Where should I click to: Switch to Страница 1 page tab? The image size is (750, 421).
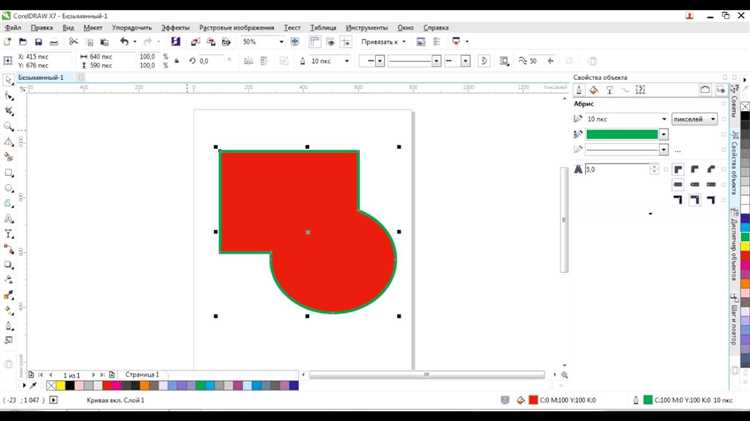pyautogui.click(x=142, y=375)
